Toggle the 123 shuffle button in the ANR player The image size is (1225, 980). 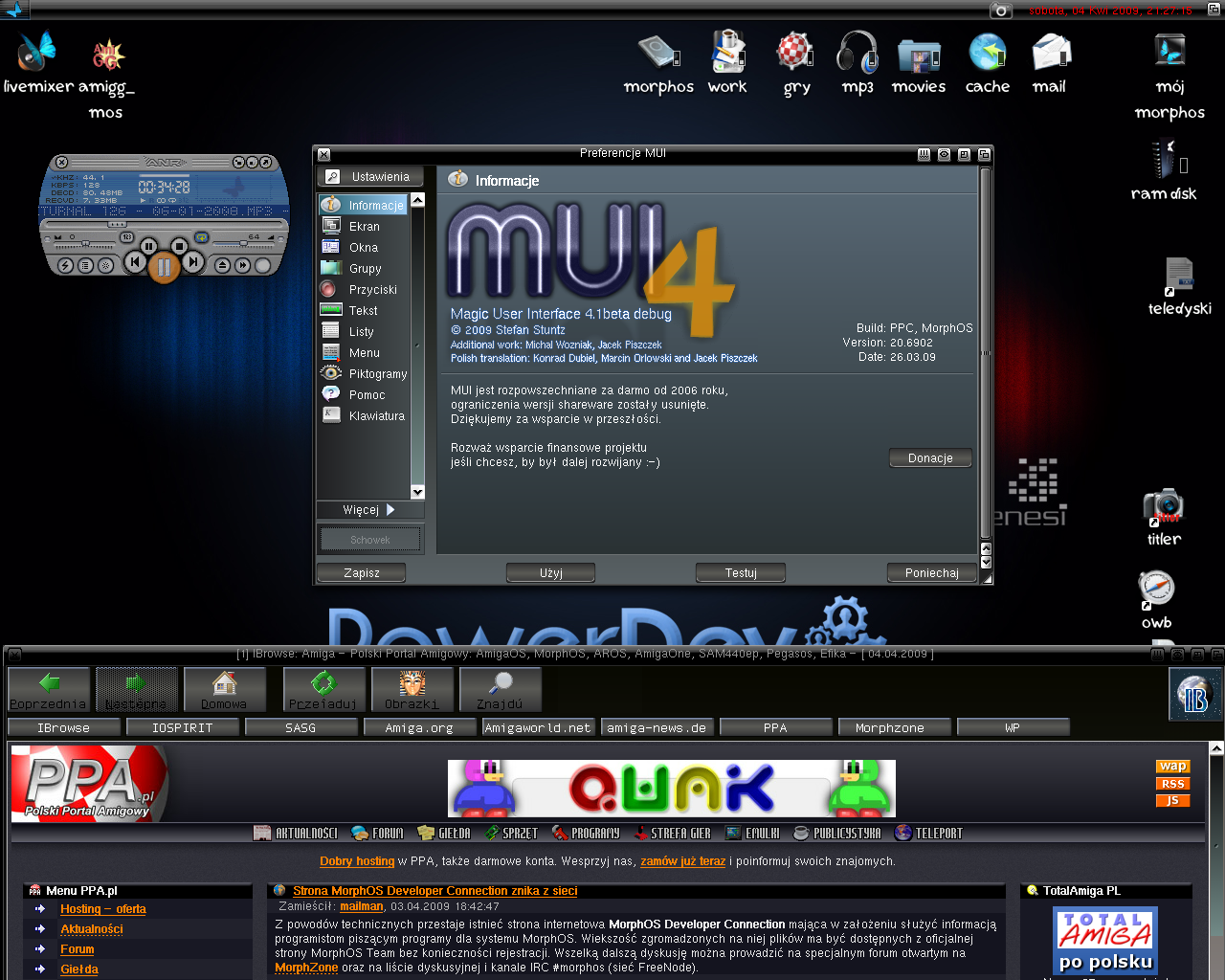(126, 237)
